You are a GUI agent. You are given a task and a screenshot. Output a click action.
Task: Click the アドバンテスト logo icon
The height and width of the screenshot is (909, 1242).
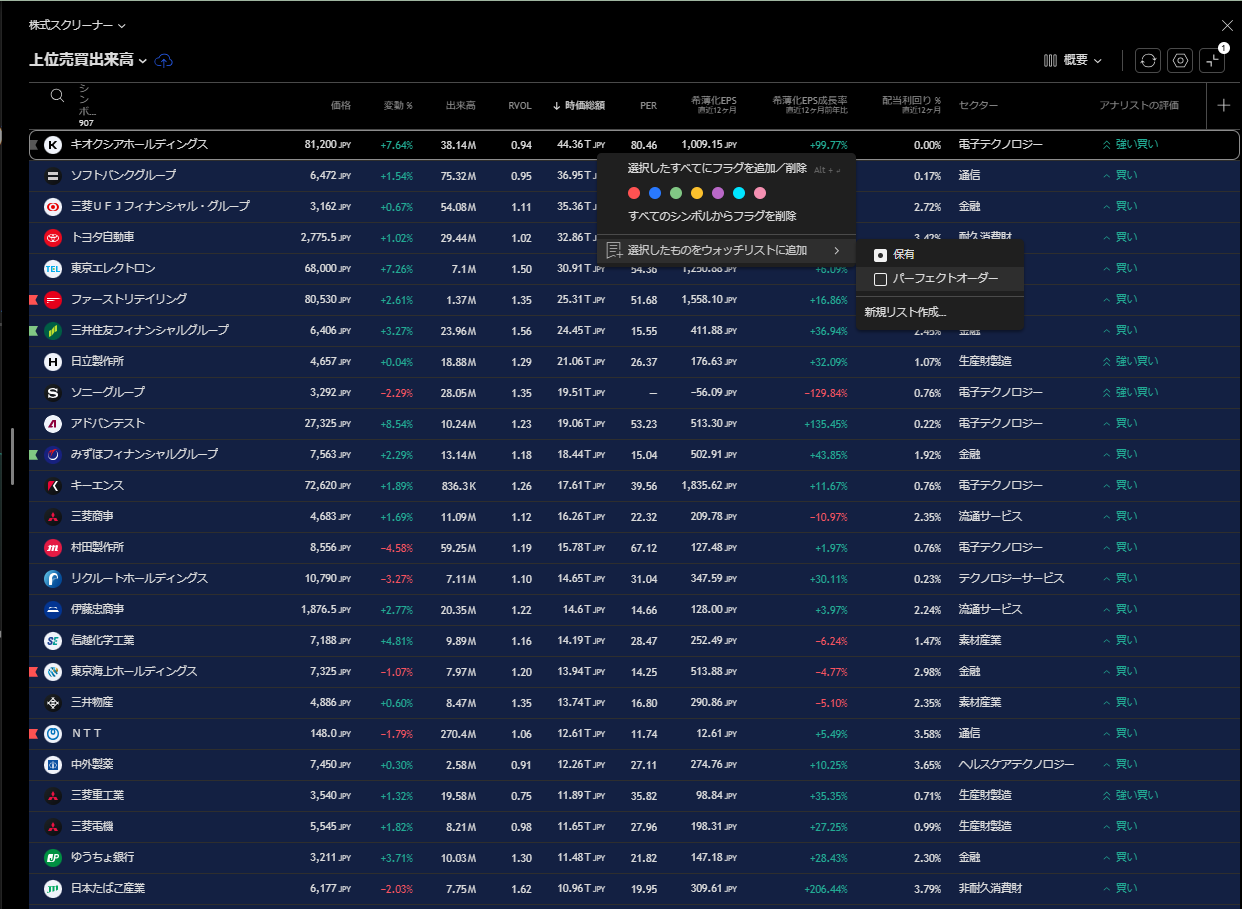point(53,424)
